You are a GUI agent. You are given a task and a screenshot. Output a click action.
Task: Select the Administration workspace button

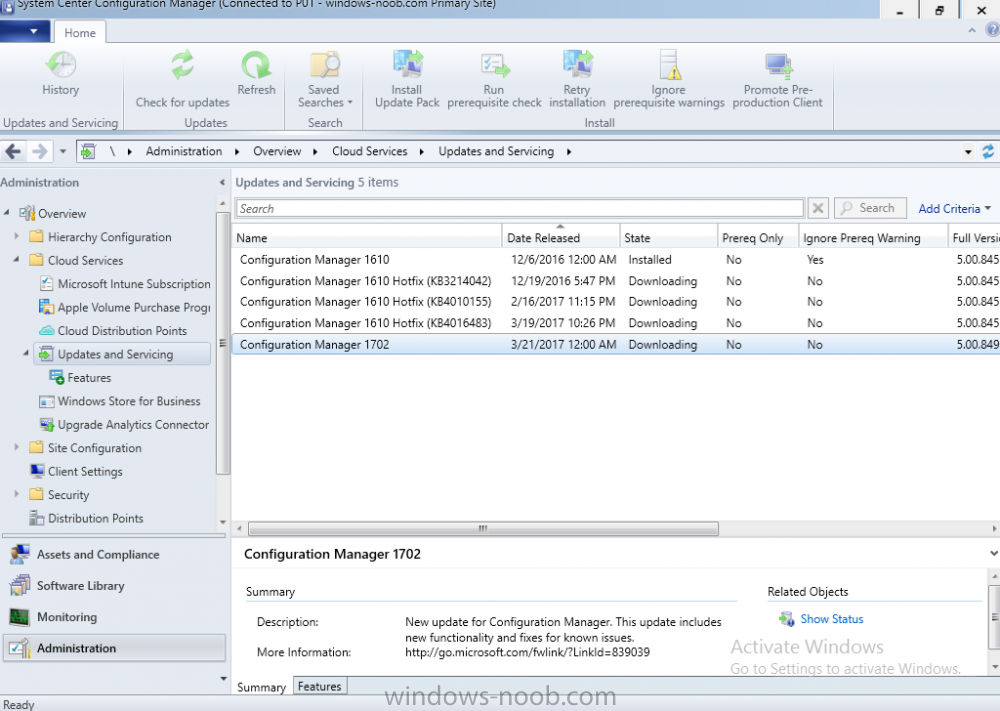114,649
